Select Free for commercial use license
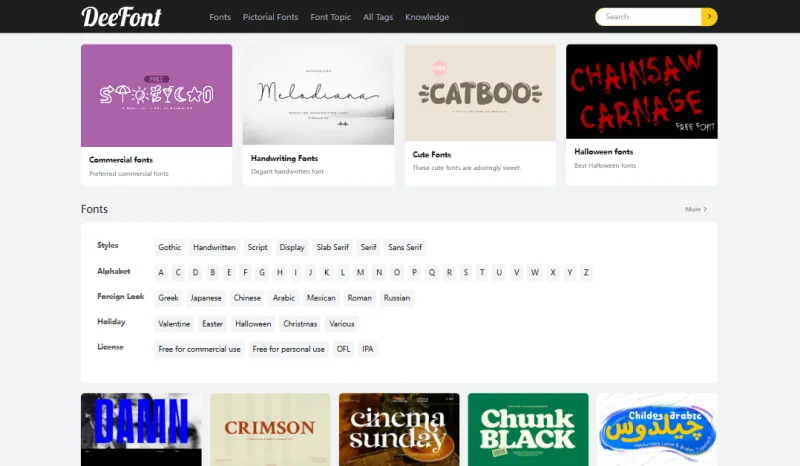Screen dimensions: 800x466 199,349
